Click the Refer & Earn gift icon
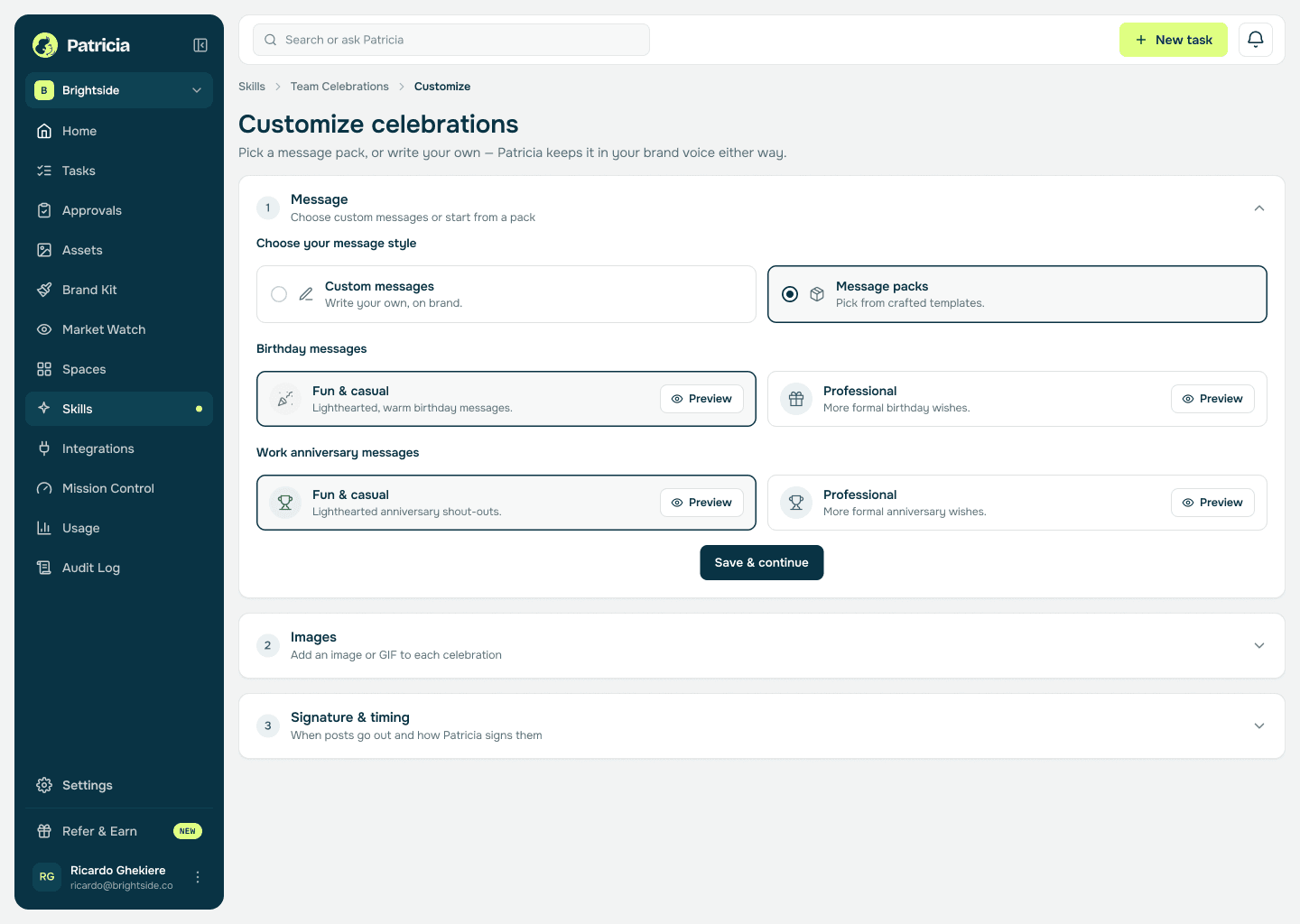The image size is (1300, 924). click(x=44, y=831)
